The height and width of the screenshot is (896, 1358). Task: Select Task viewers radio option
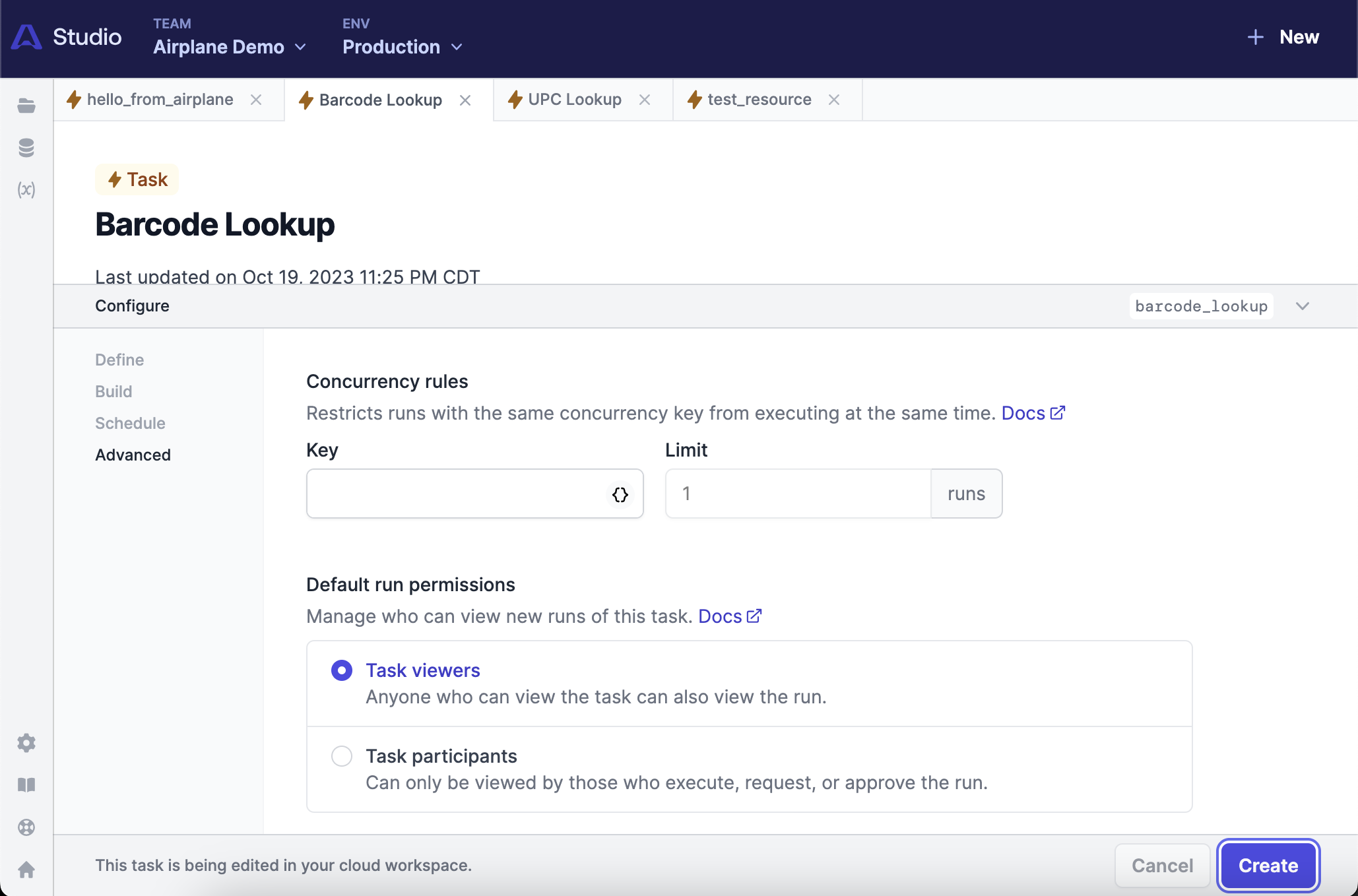click(342, 670)
